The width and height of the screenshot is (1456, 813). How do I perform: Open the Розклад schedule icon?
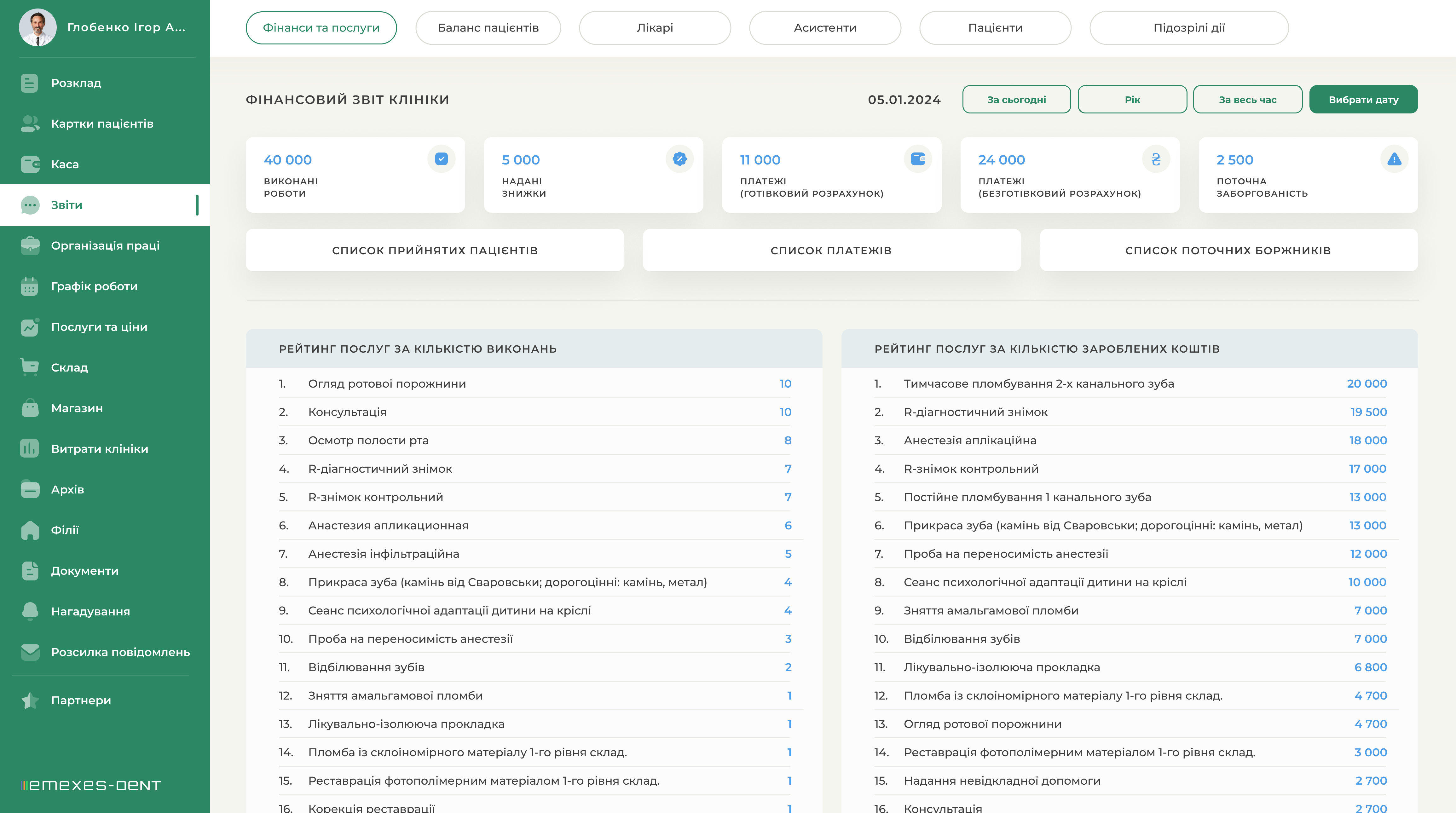[x=29, y=83]
